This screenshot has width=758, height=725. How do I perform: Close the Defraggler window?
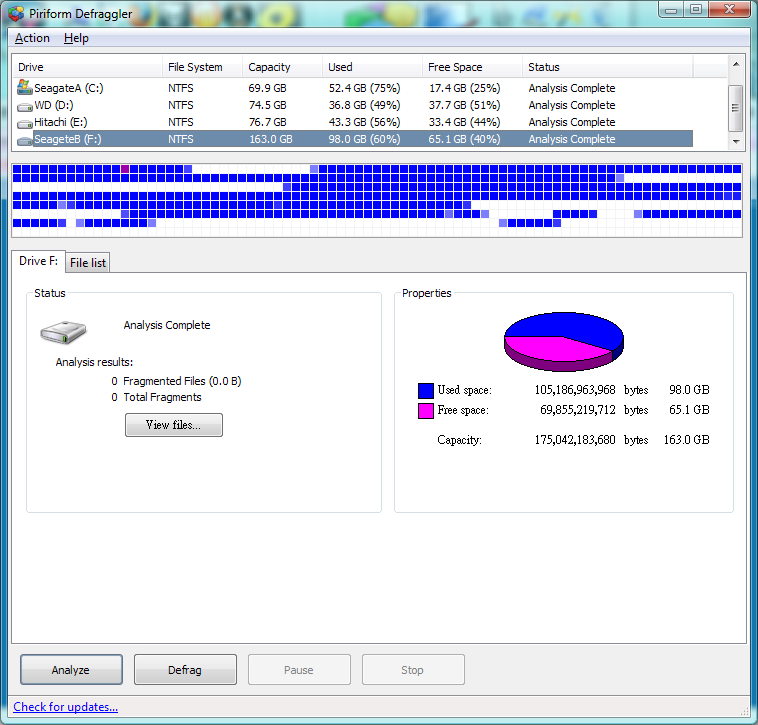coord(729,9)
